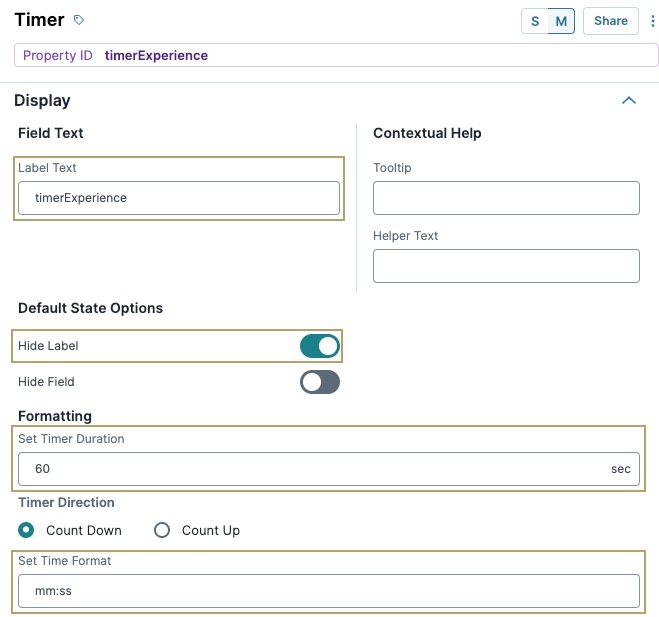Viewport: 659px width, 617px height.
Task: Focus the Label Text input field
Action: pyautogui.click(x=179, y=198)
